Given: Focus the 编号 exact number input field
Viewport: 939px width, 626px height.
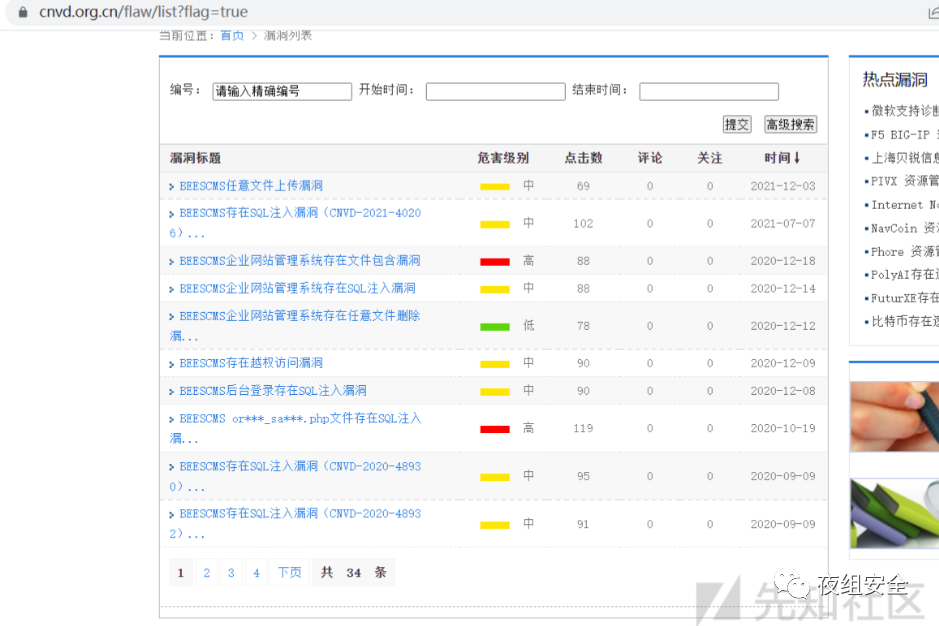Looking at the screenshot, I should pyautogui.click(x=282, y=91).
